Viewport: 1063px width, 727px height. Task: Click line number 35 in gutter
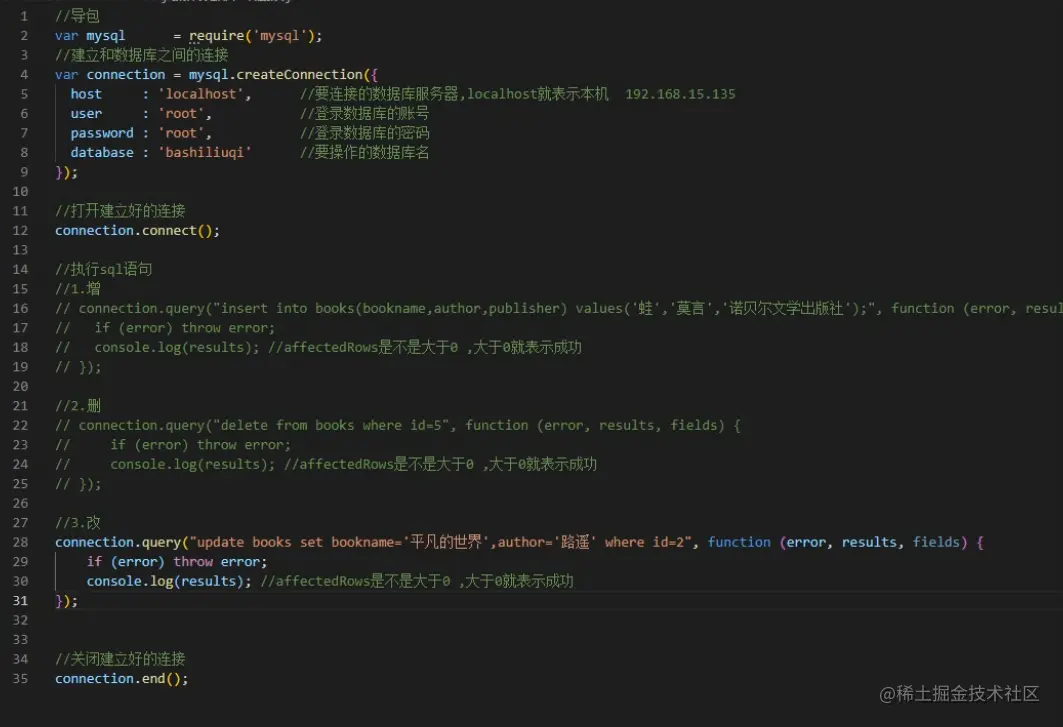[x=20, y=679]
